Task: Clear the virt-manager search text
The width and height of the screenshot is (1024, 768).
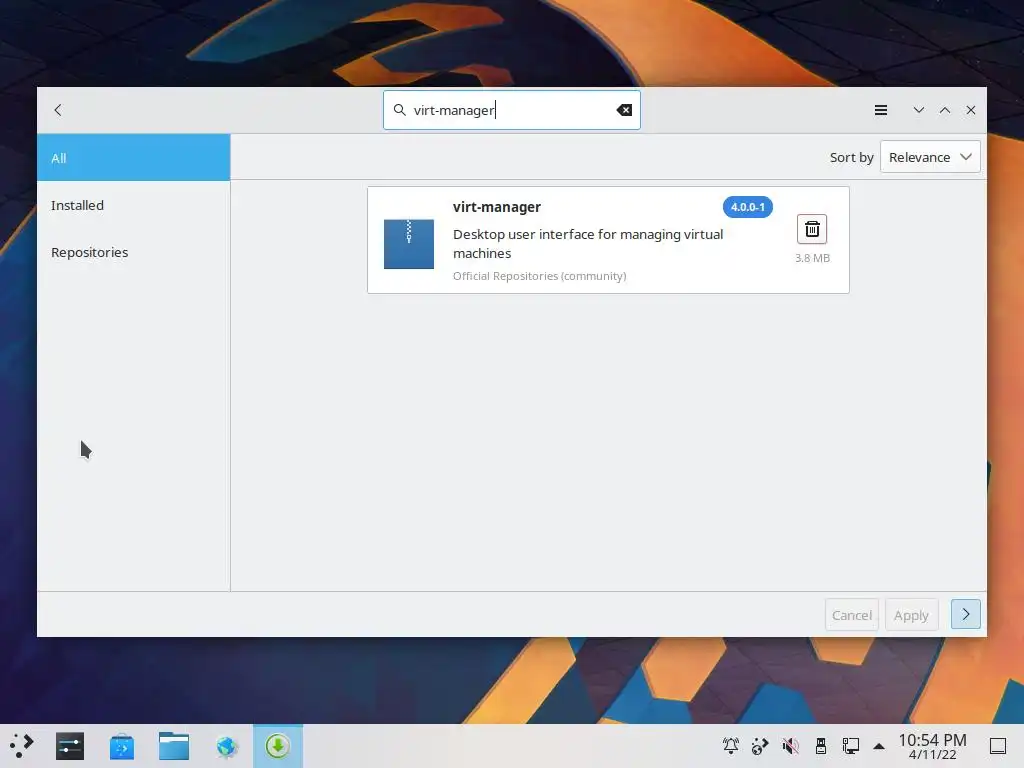Action: (x=624, y=110)
